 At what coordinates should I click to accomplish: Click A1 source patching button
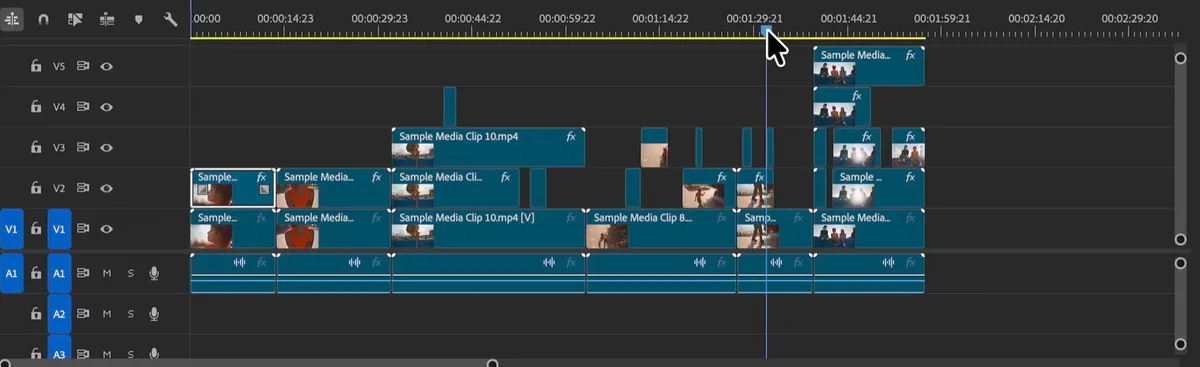click(x=12, y=272)
